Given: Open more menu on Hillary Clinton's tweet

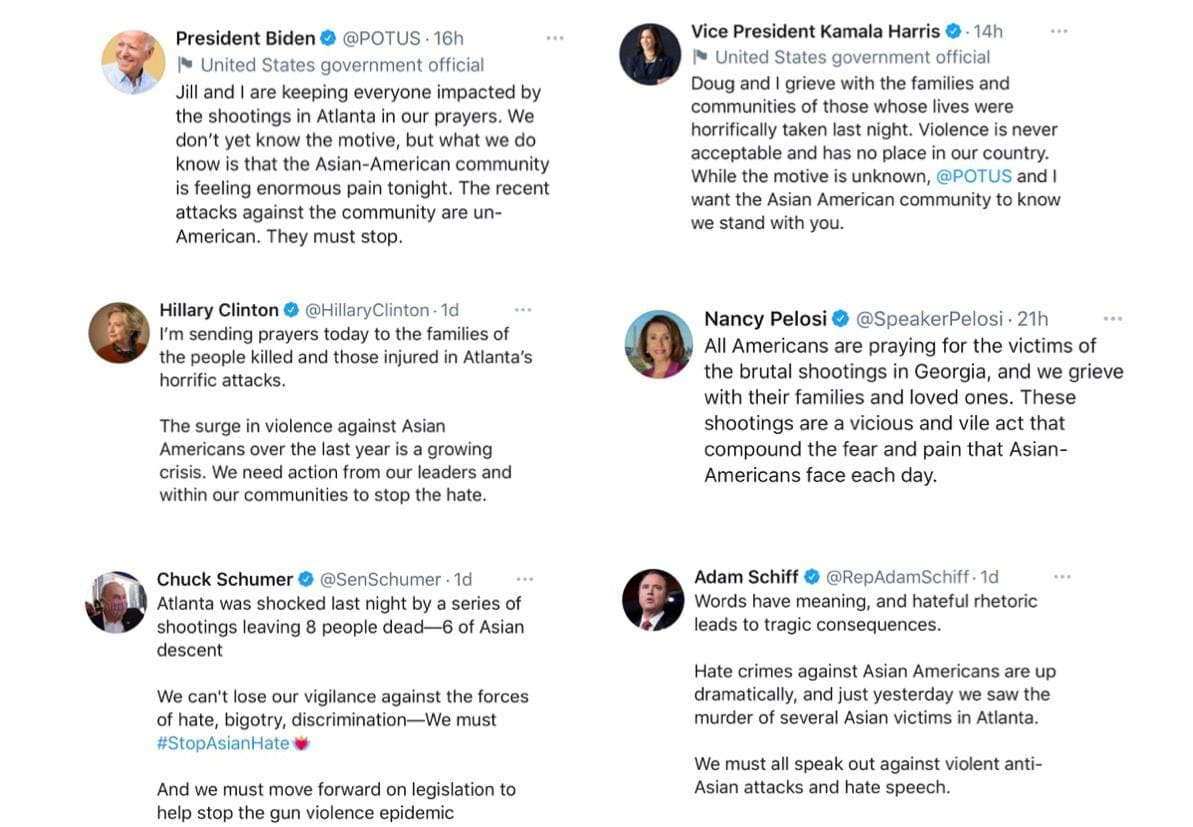Looking at the screenshot, I should [523, 310].
